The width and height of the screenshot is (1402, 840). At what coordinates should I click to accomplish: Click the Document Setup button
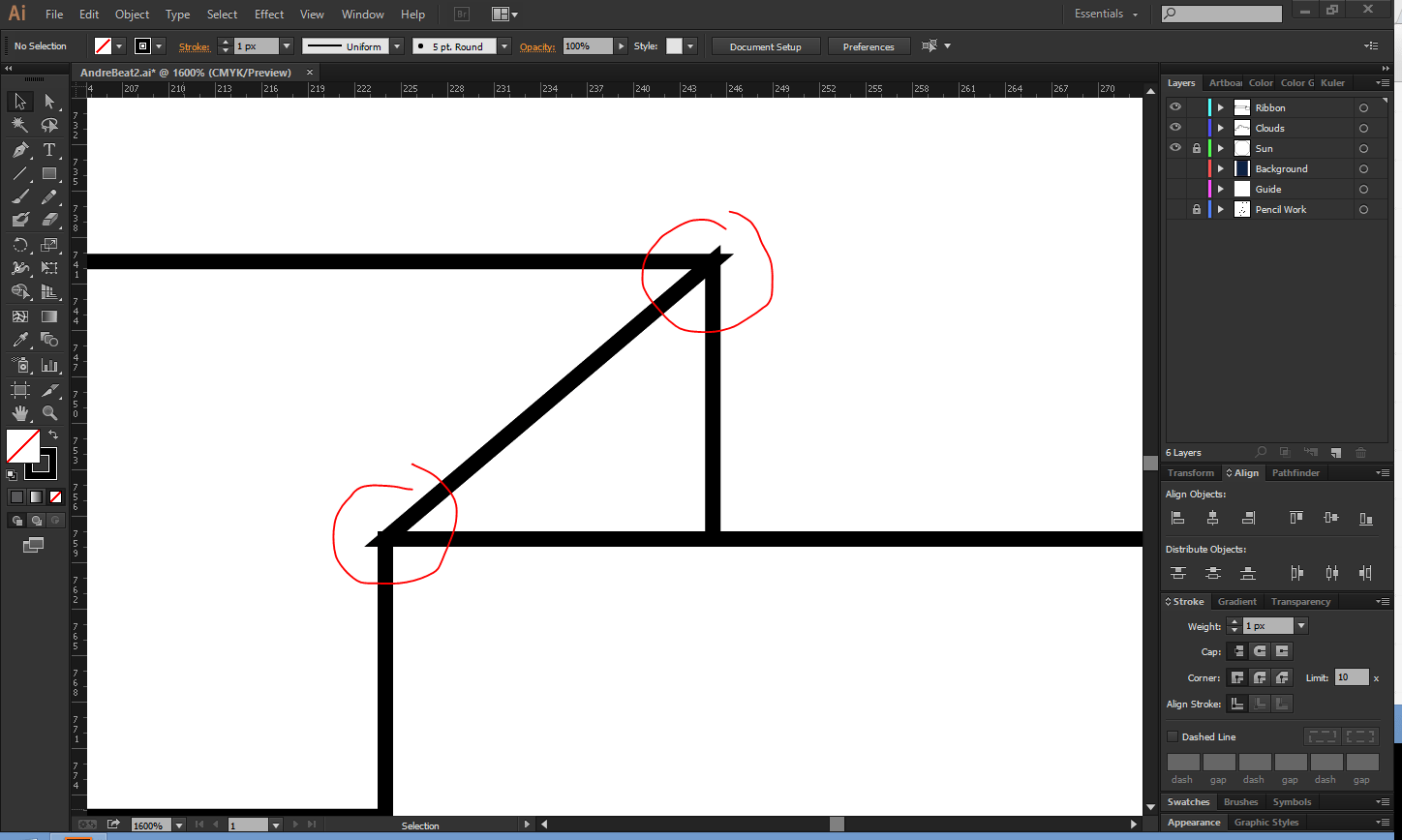pyautogui.click(x=765, y=45)
